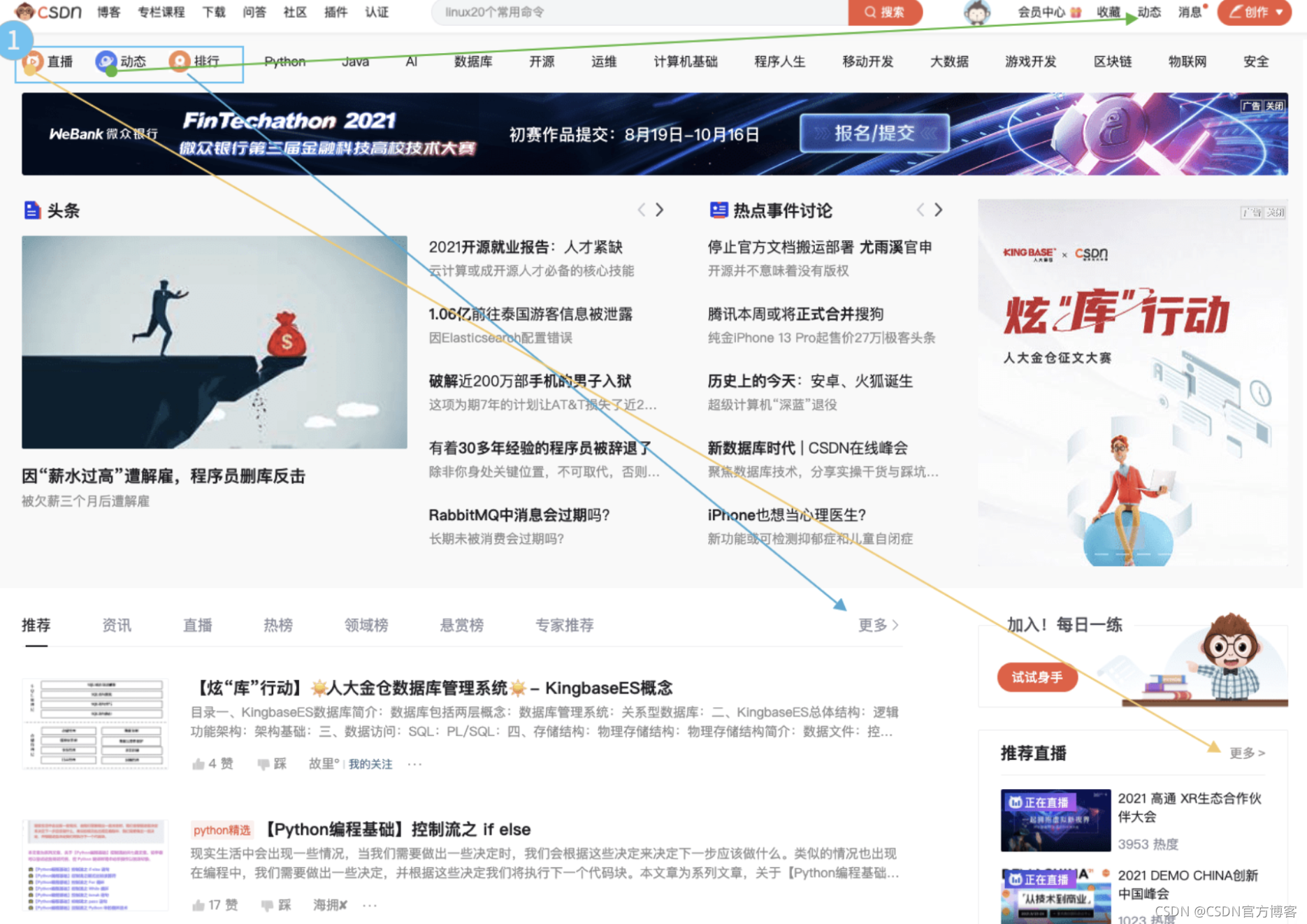
Task: Select the 数据库 category
Action: 473,62
